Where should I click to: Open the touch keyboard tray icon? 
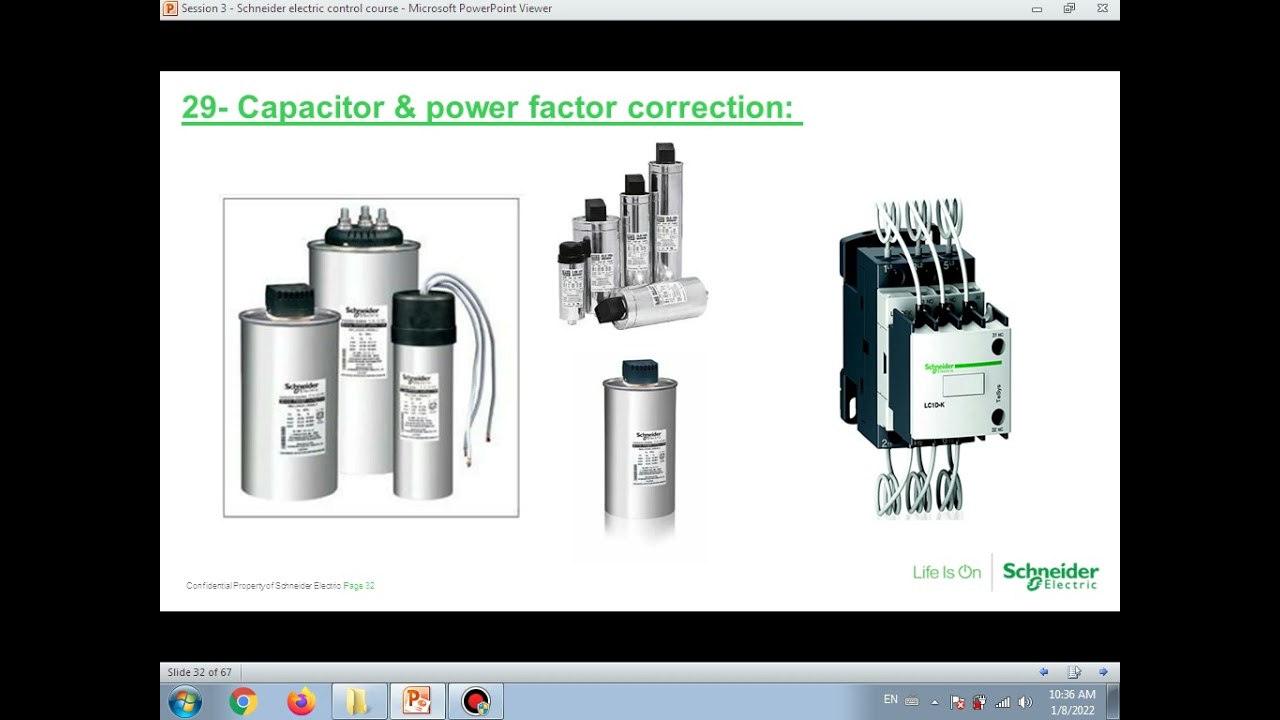click(912, 702)
